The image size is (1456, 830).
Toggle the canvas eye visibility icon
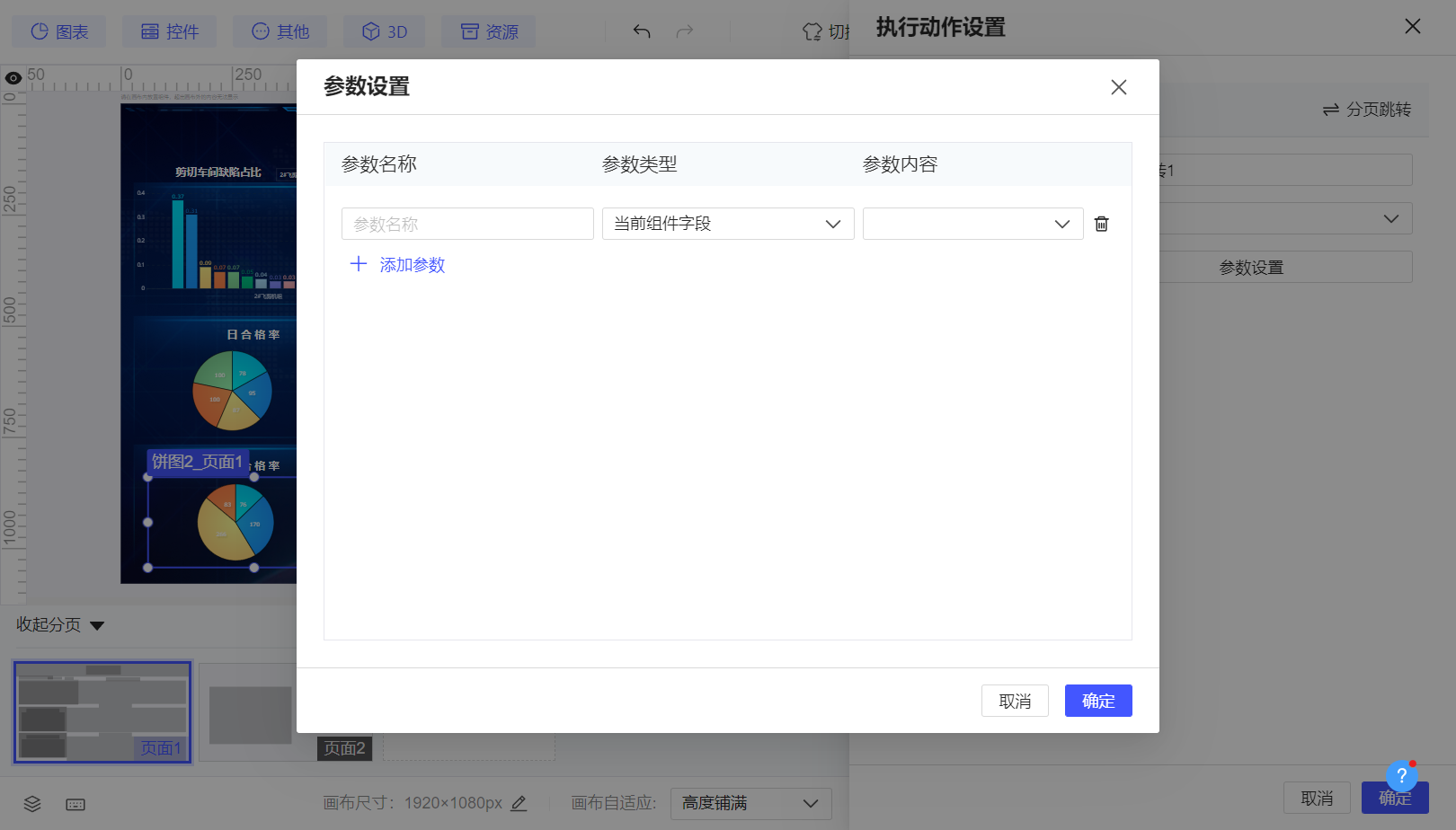coord(13,78)
